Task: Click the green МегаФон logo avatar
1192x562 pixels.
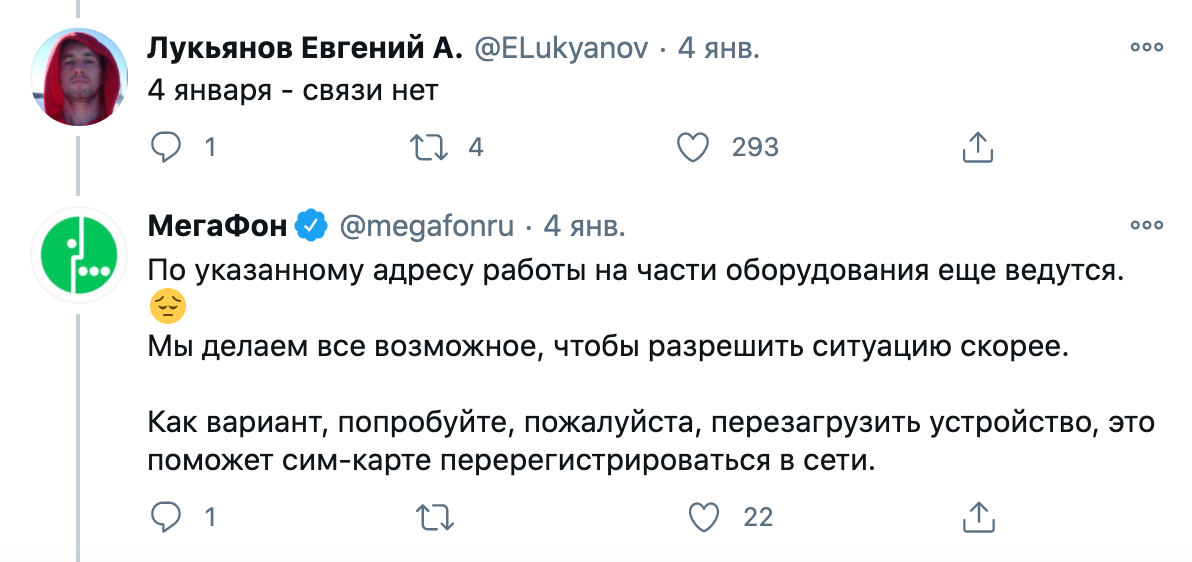Action: tap(78, 260)
